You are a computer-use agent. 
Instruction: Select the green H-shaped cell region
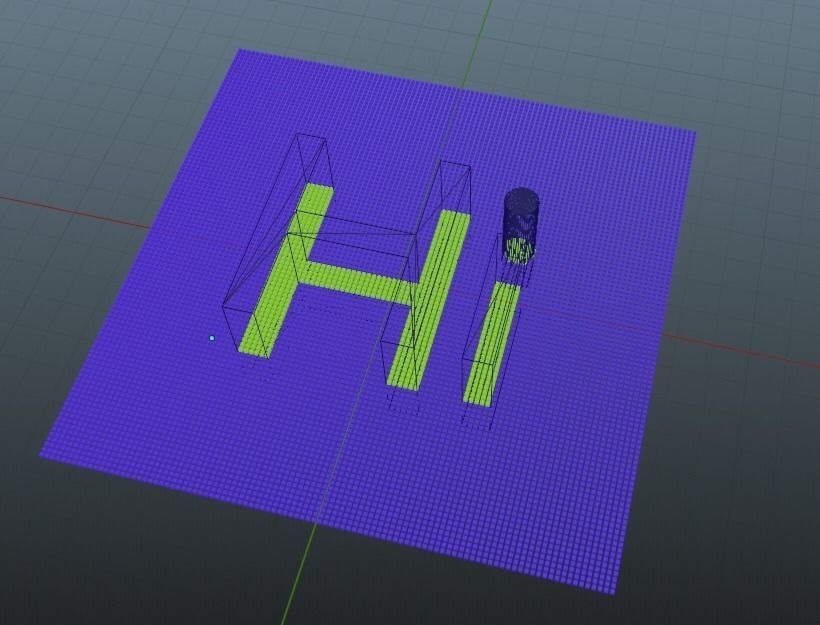click(354, 285)
